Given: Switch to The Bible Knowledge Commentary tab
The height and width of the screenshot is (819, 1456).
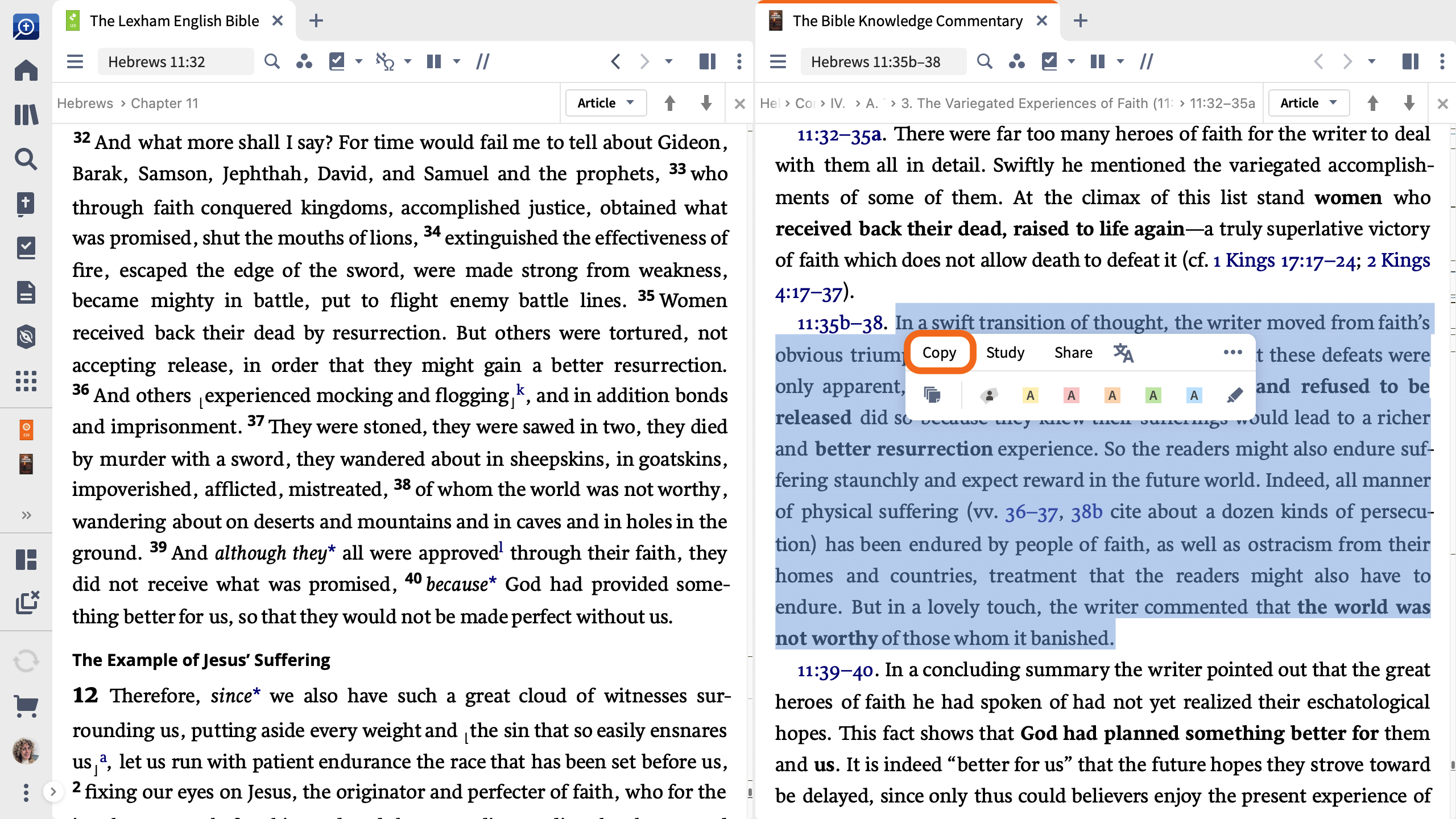Looking at the screenshot, I should click(x=907, y=21).
